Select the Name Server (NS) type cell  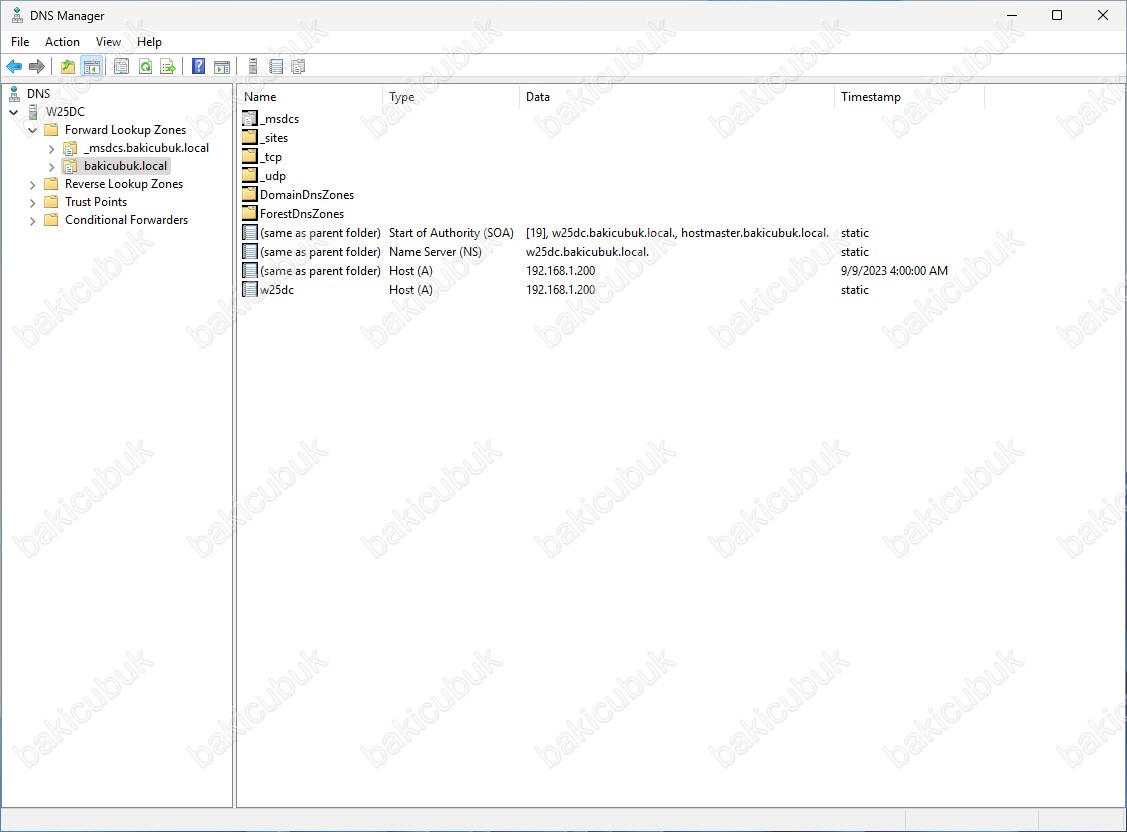point(435,251)
